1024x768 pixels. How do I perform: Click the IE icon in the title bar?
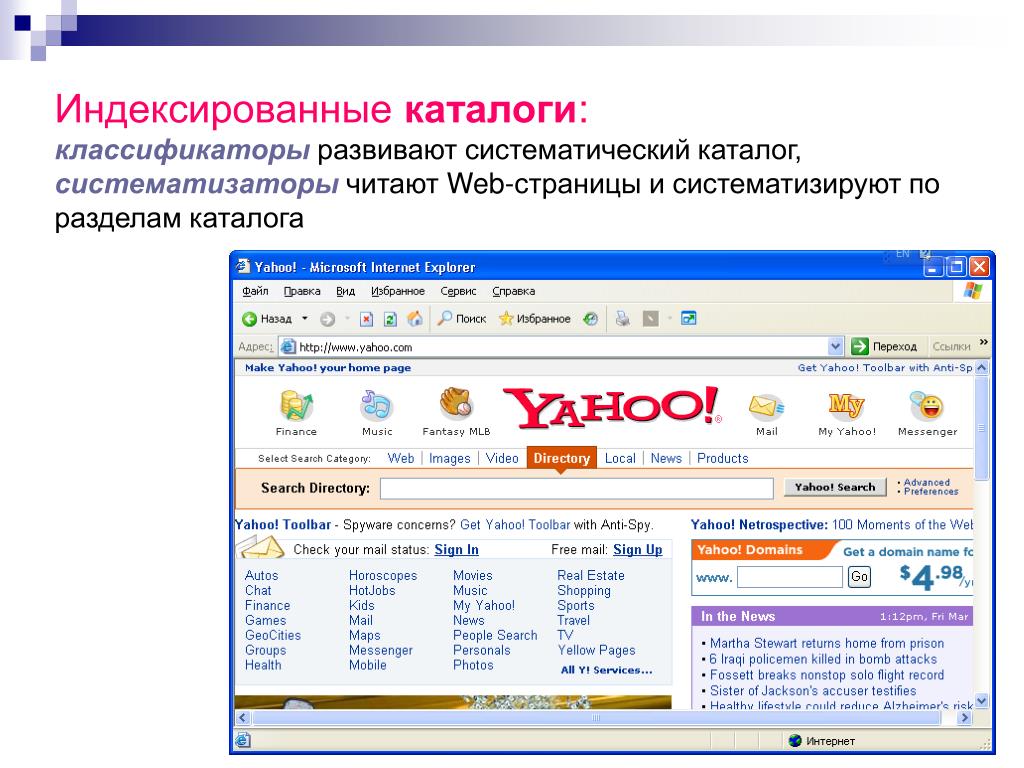click(x=243, y=266)
